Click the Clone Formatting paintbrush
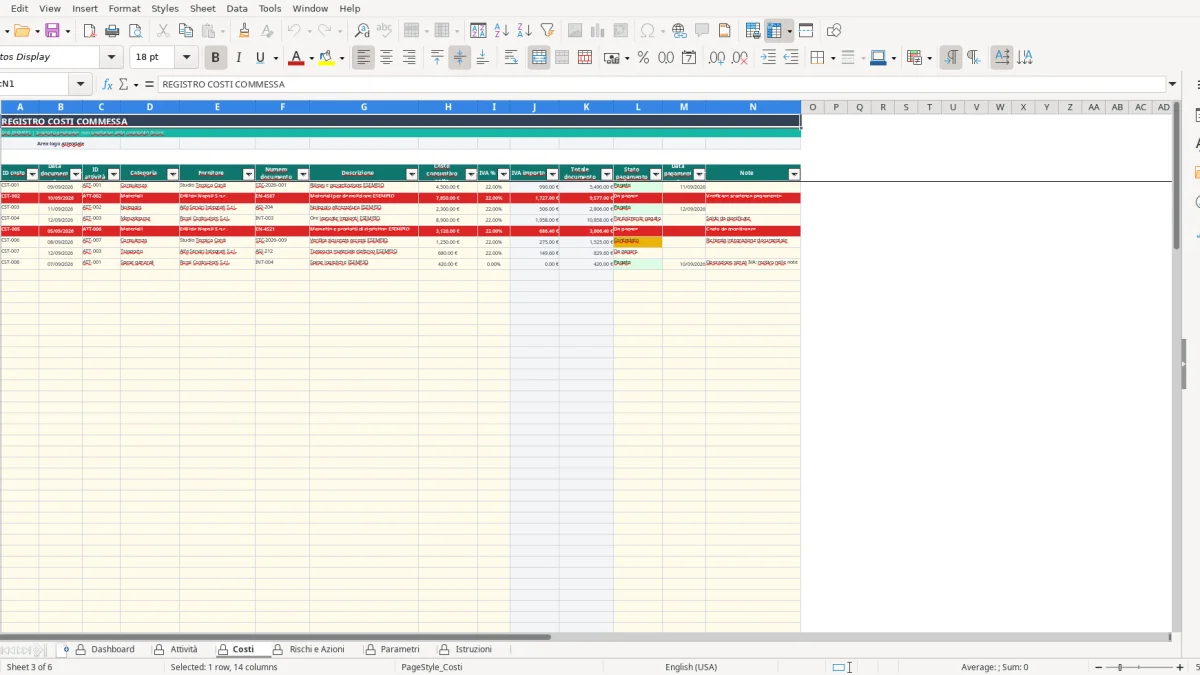 244,31
